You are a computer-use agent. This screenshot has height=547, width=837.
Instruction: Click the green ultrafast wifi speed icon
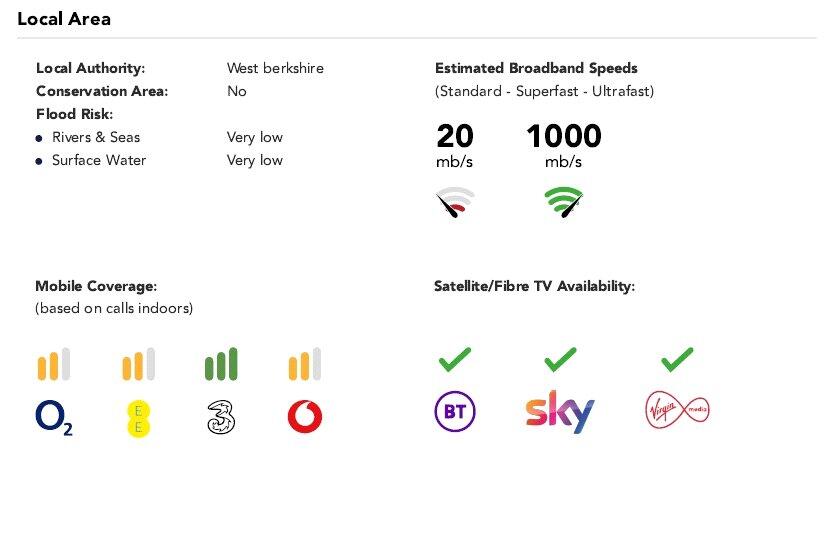pos(564,203)
